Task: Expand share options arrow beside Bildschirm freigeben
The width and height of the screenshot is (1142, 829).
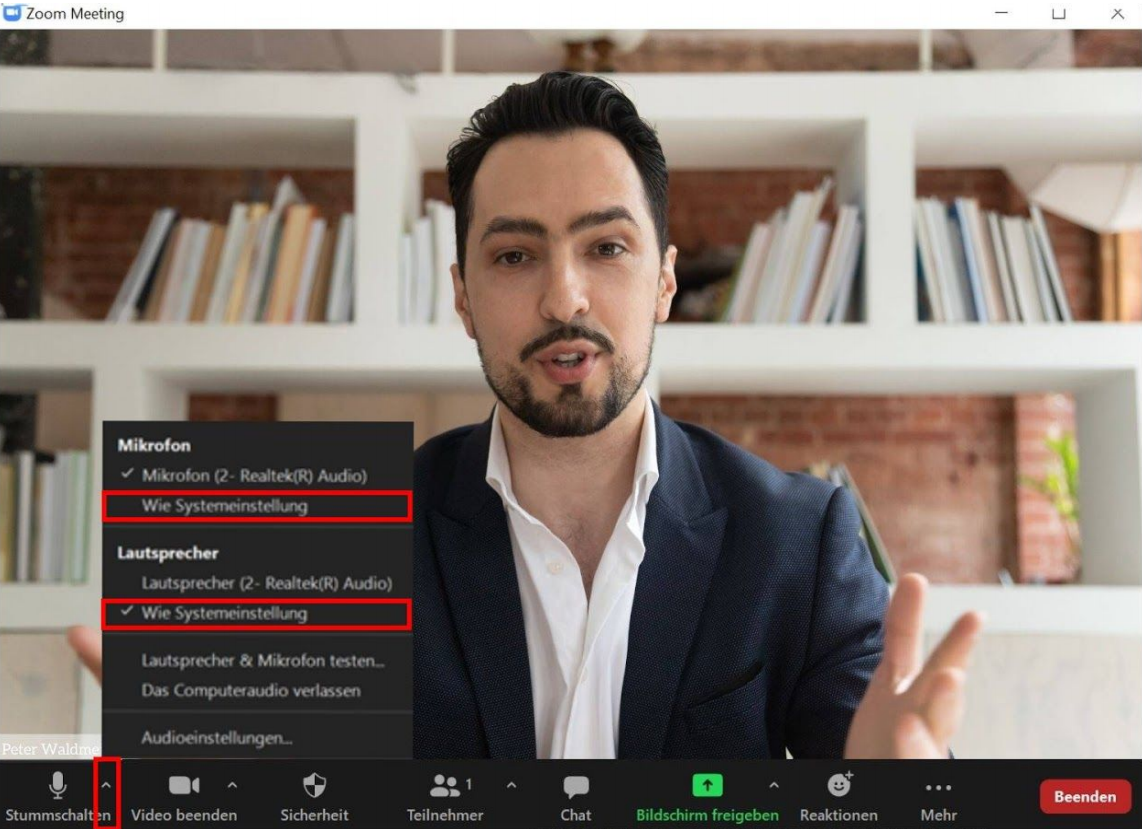Action: click(773, 786)
